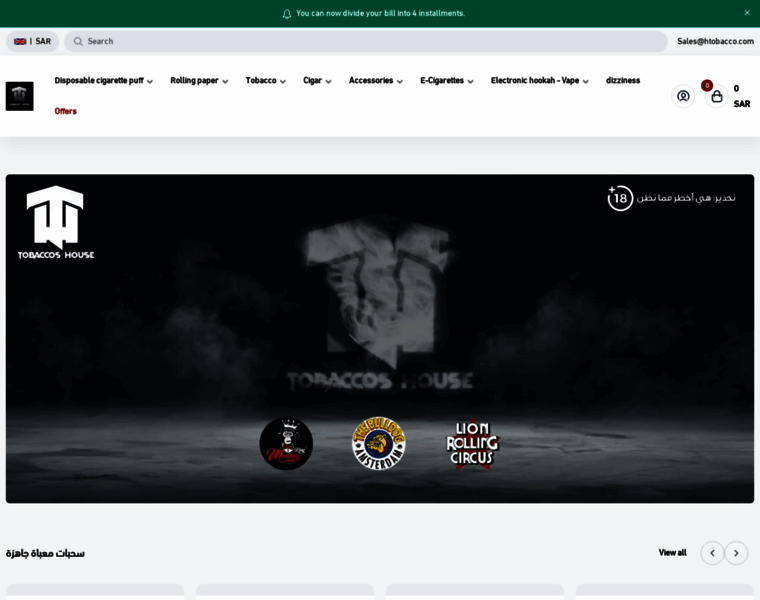The width and height of the screenshot is (760, 600).
Task: Click the search magnifier icon
Action: 78,42
